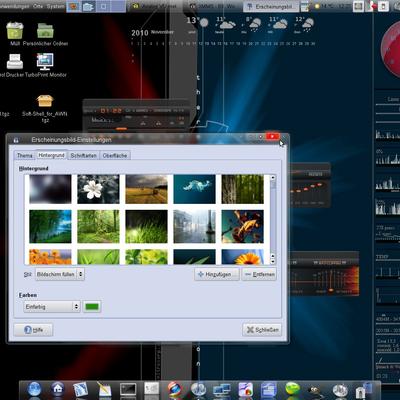Open the grey globe icon near dock end
400x400 pixels.
pyautogui.click(x=339, y=390)
